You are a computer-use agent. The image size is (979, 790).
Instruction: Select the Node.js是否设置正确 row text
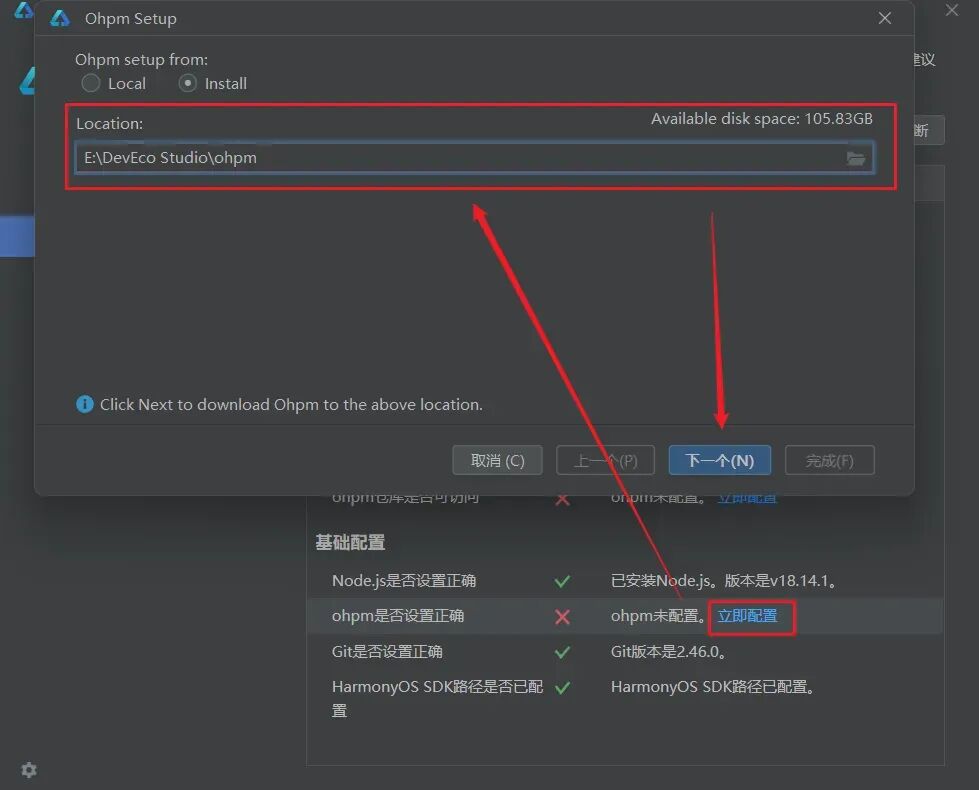pos(404,580)
